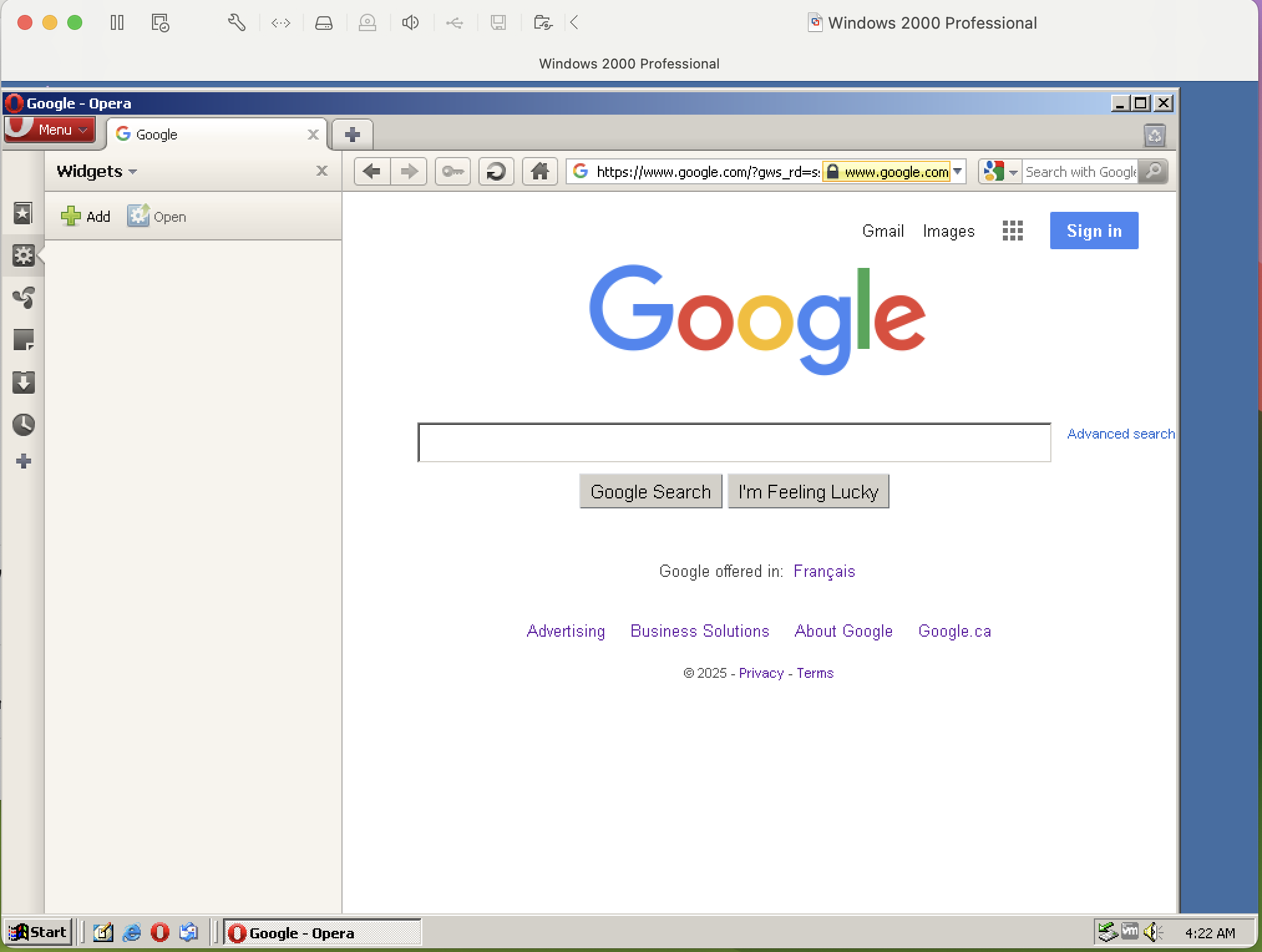Open the Unite panel icon in sidebar
This screenshot has width=1262, height=952.
(23, 298)
